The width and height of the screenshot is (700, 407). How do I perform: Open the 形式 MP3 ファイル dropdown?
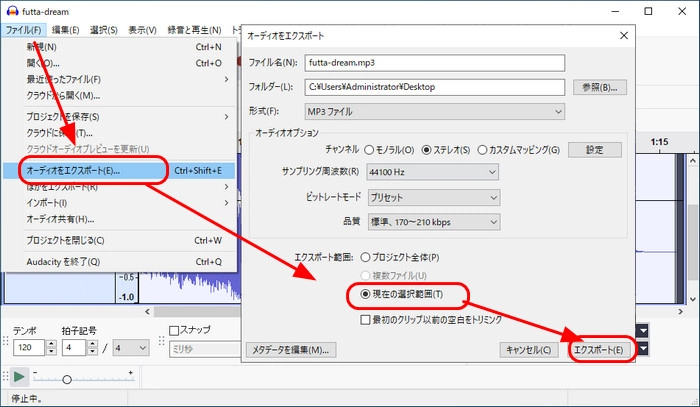pyautogui.click(x=435, y=112)
